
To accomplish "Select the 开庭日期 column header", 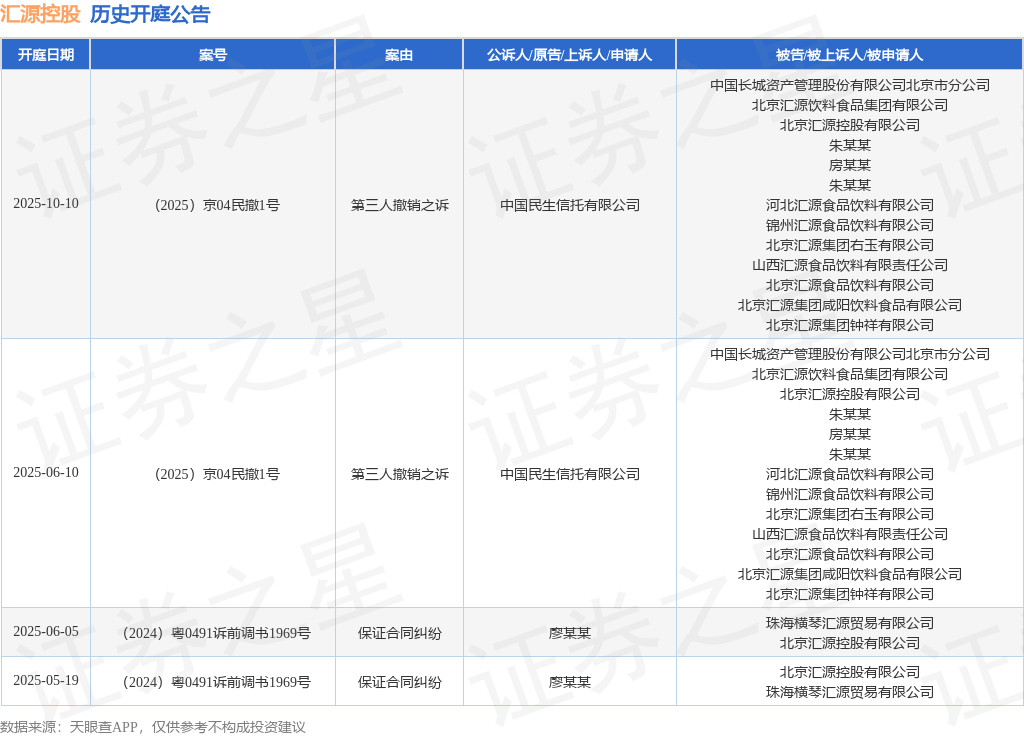I will [x=46, y=55].
